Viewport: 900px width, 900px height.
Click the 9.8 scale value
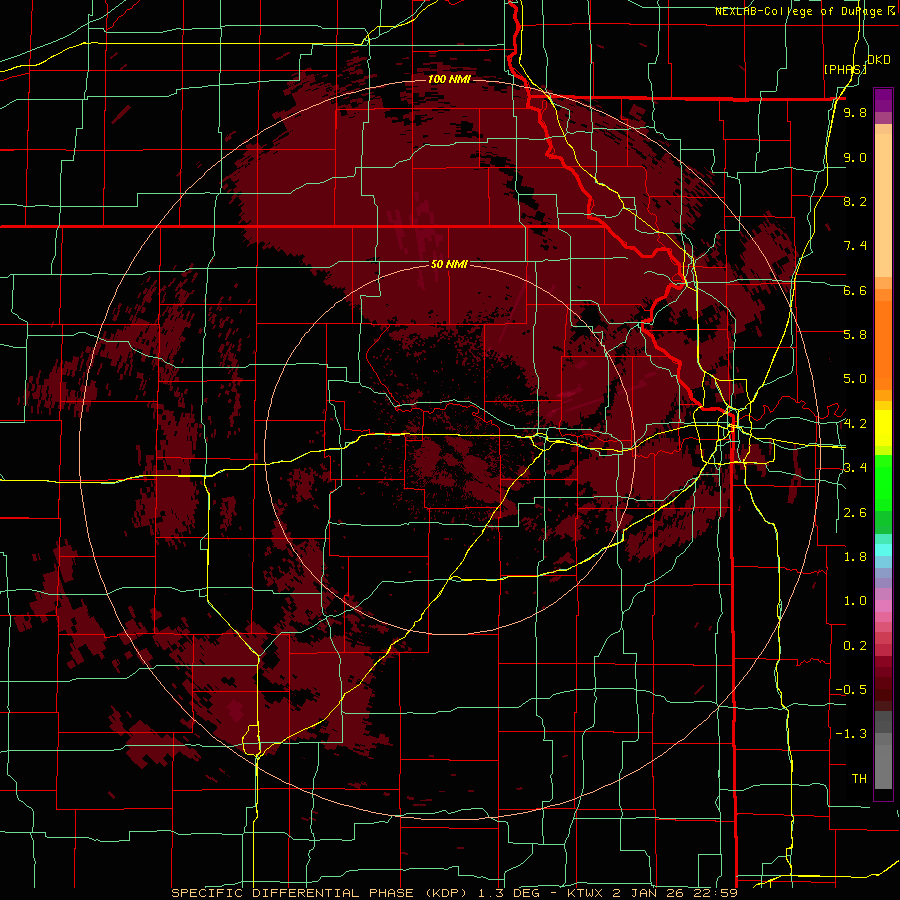pyautogui.click(x=855, y=113)
